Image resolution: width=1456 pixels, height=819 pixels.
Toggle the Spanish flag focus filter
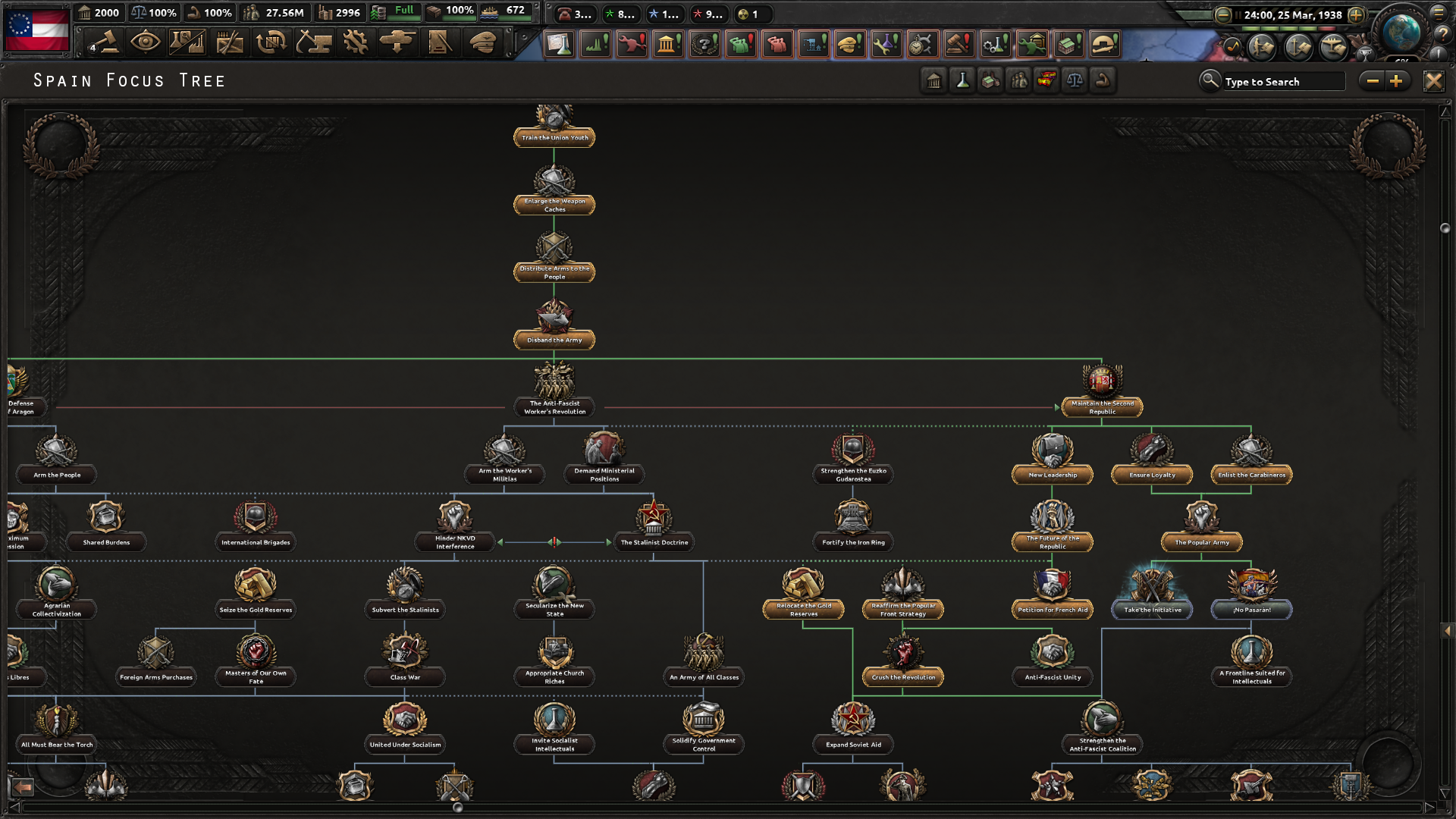[1046, 80]
